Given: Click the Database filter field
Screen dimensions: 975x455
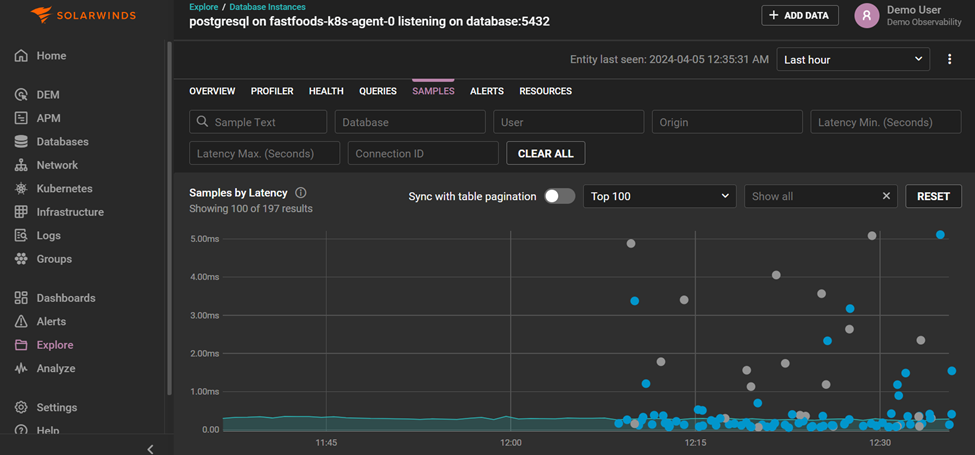Looking at the screenshot, I should (x=410, y=122).
